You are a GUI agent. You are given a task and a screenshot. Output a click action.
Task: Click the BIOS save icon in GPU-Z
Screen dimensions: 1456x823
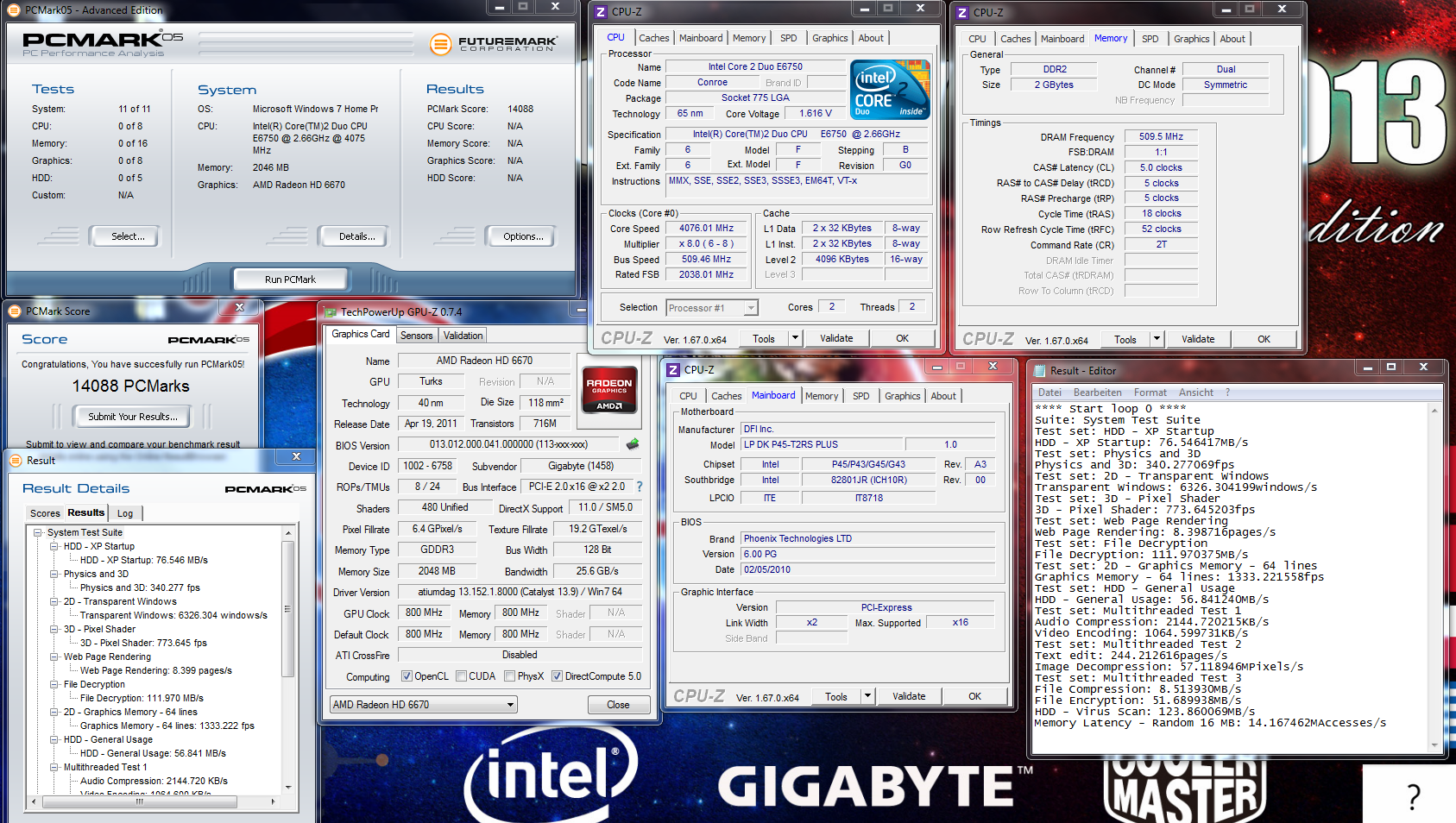pyautogui.click(x=633, y=444)
